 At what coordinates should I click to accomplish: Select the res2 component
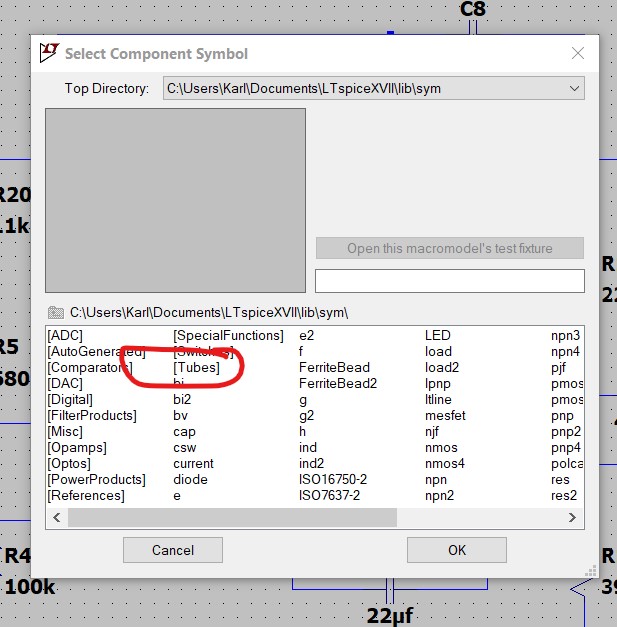tap(564, 495)
